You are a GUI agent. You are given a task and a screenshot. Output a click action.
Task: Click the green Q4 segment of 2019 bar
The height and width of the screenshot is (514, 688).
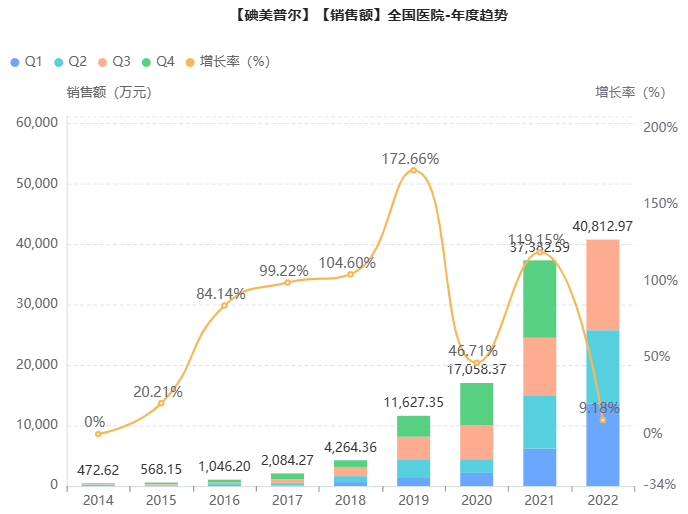pos(413,426)
